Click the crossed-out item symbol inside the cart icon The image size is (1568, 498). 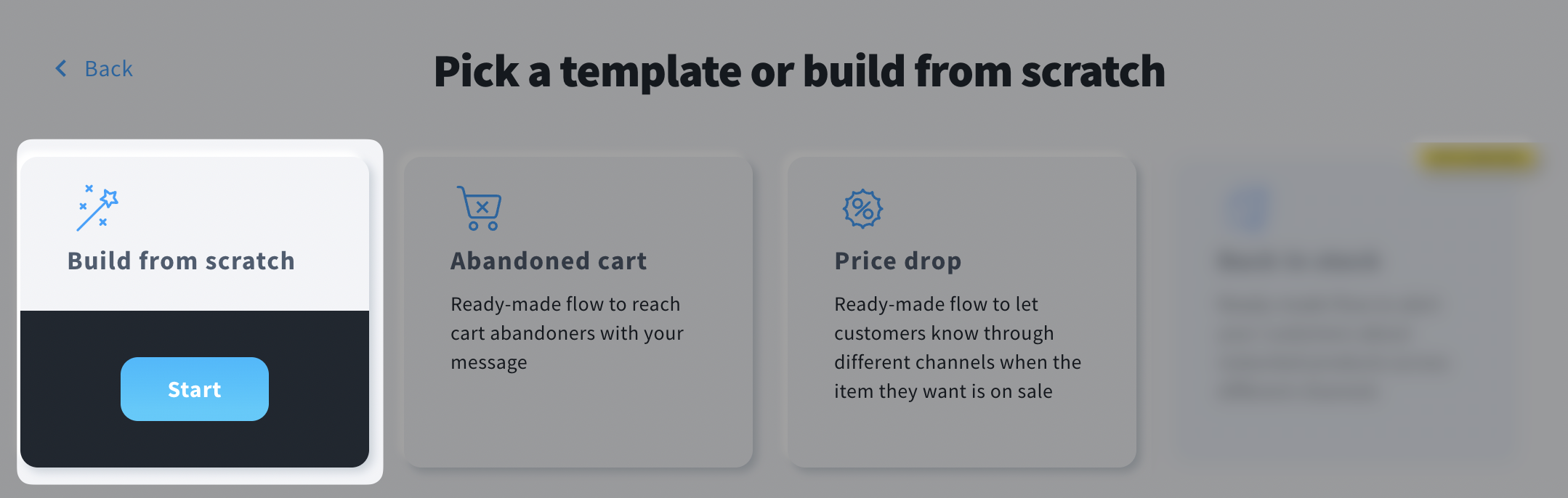click(481, 206)
